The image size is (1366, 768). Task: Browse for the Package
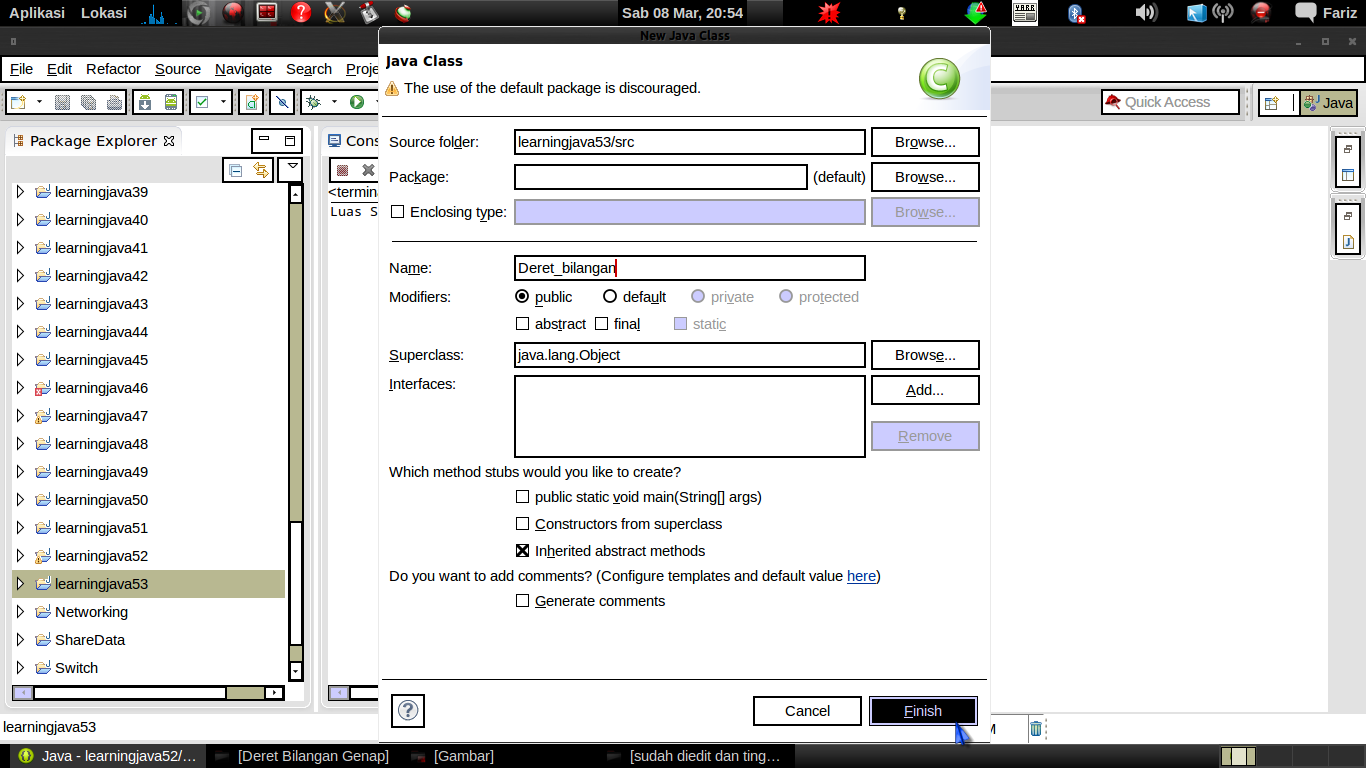(x=925, y=177)
